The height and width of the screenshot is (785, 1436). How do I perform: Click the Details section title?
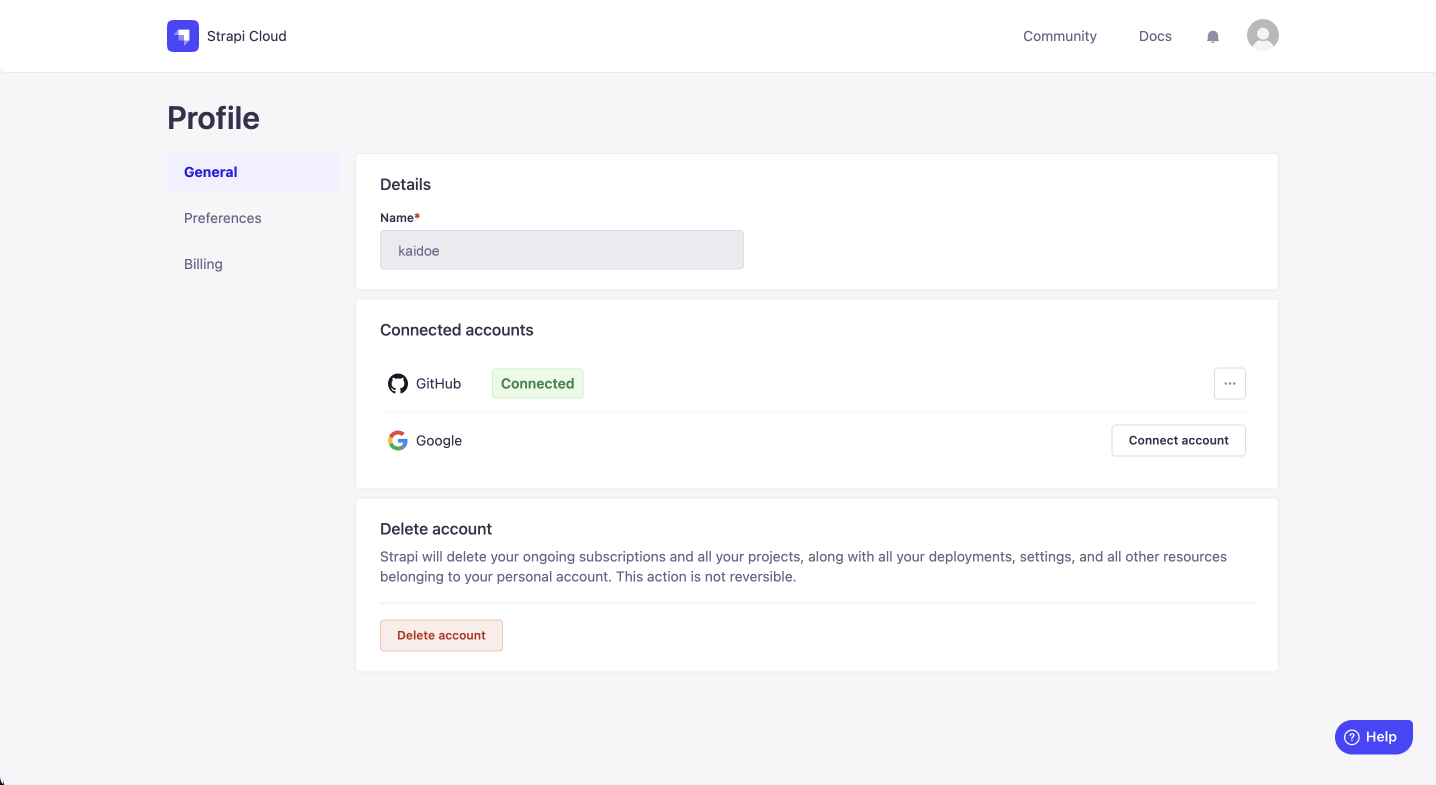[405, 184]
